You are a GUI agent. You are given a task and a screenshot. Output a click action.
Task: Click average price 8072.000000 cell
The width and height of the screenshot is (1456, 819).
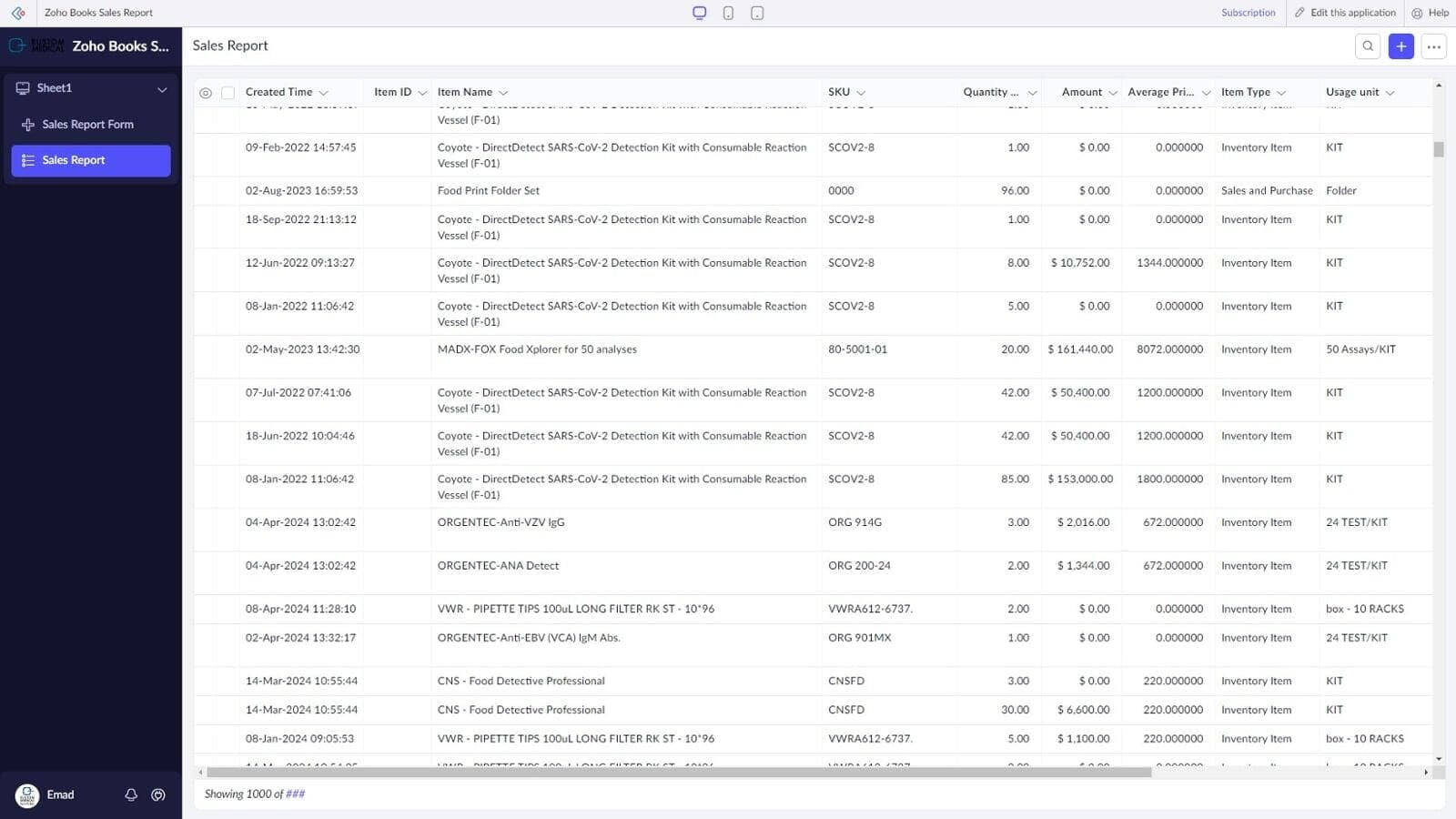point(1169,349)
